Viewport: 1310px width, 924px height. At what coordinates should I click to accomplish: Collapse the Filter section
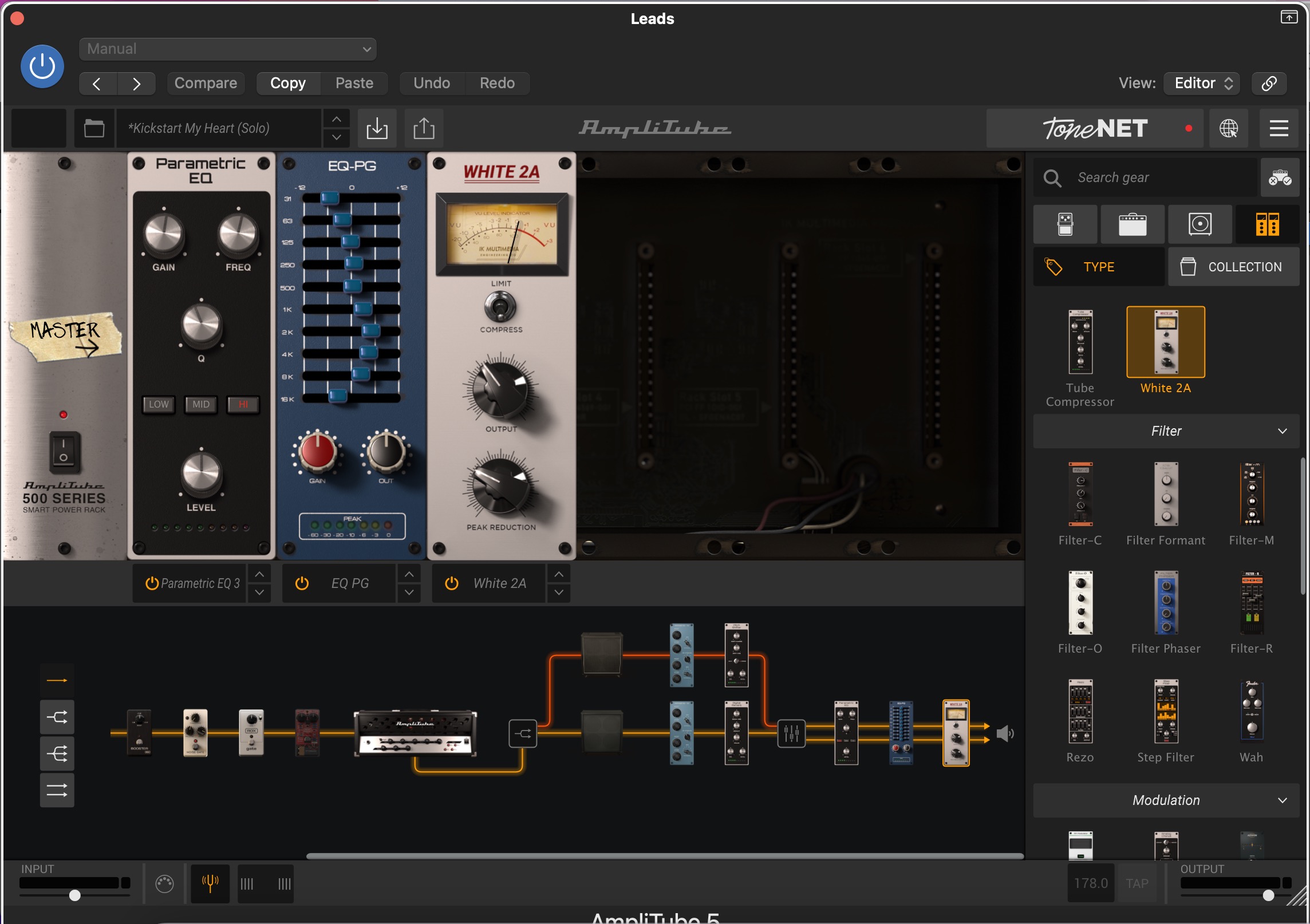click(x=1166, y=431)
